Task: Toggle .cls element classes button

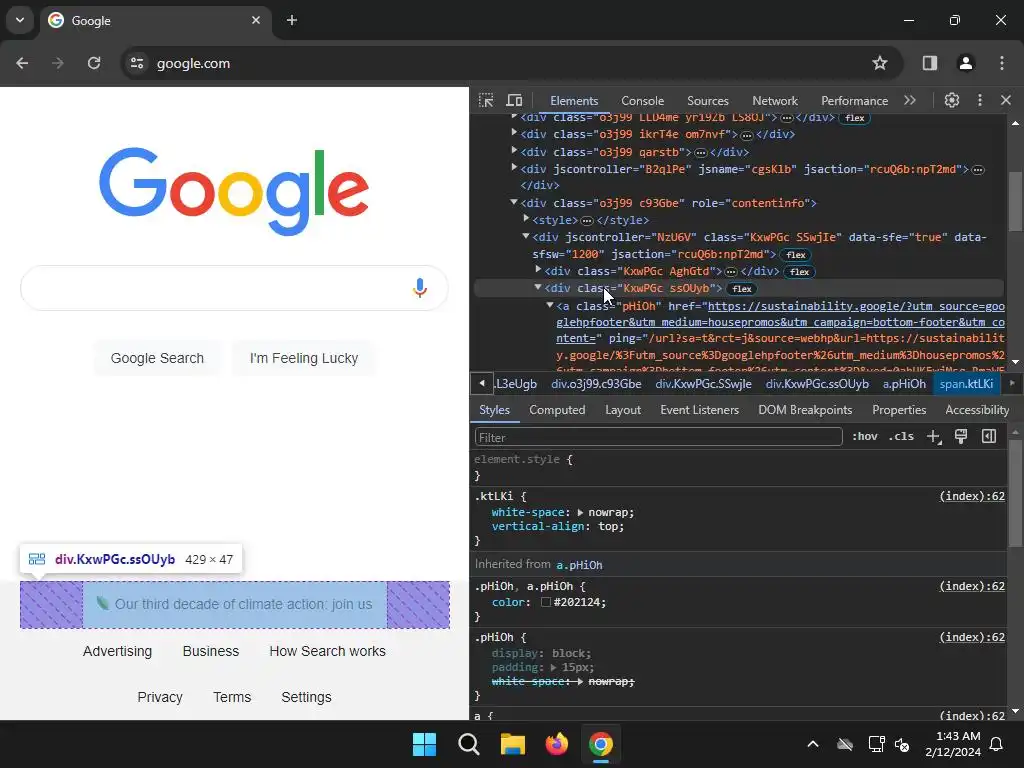Action: pos(901,437)
